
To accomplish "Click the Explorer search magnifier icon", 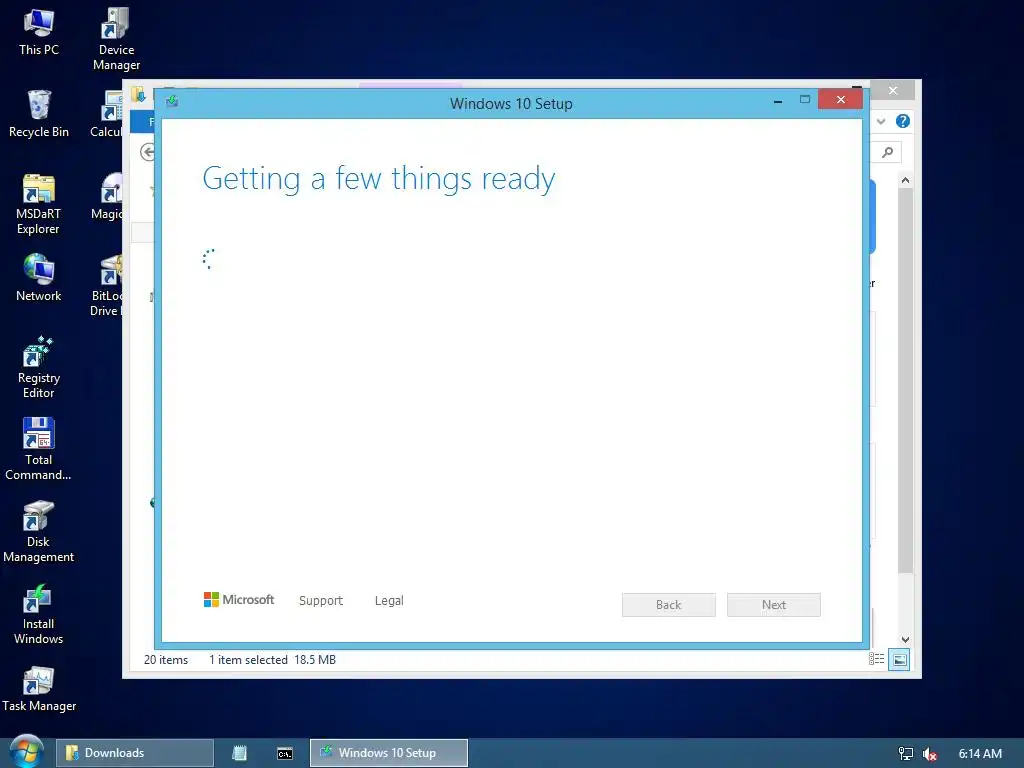I will click(x=887, y=152).
